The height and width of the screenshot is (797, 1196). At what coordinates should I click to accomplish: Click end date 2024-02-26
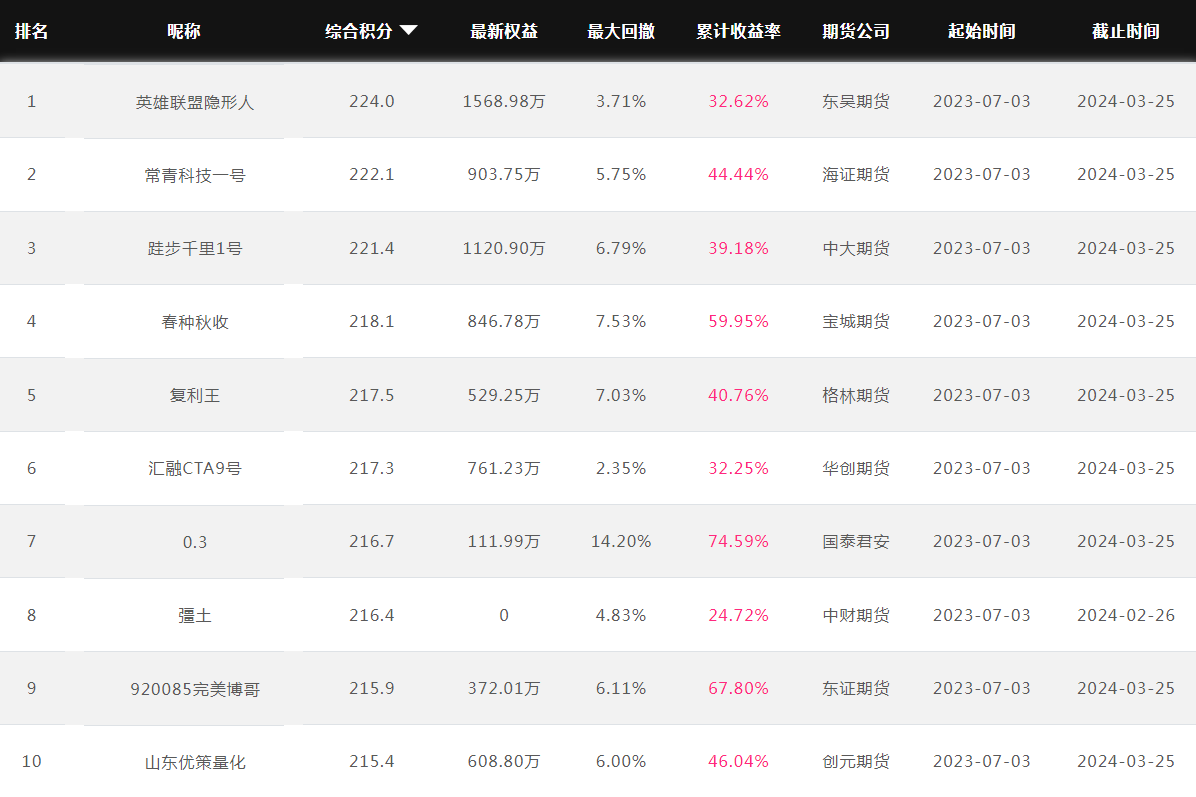[1126, 615]
